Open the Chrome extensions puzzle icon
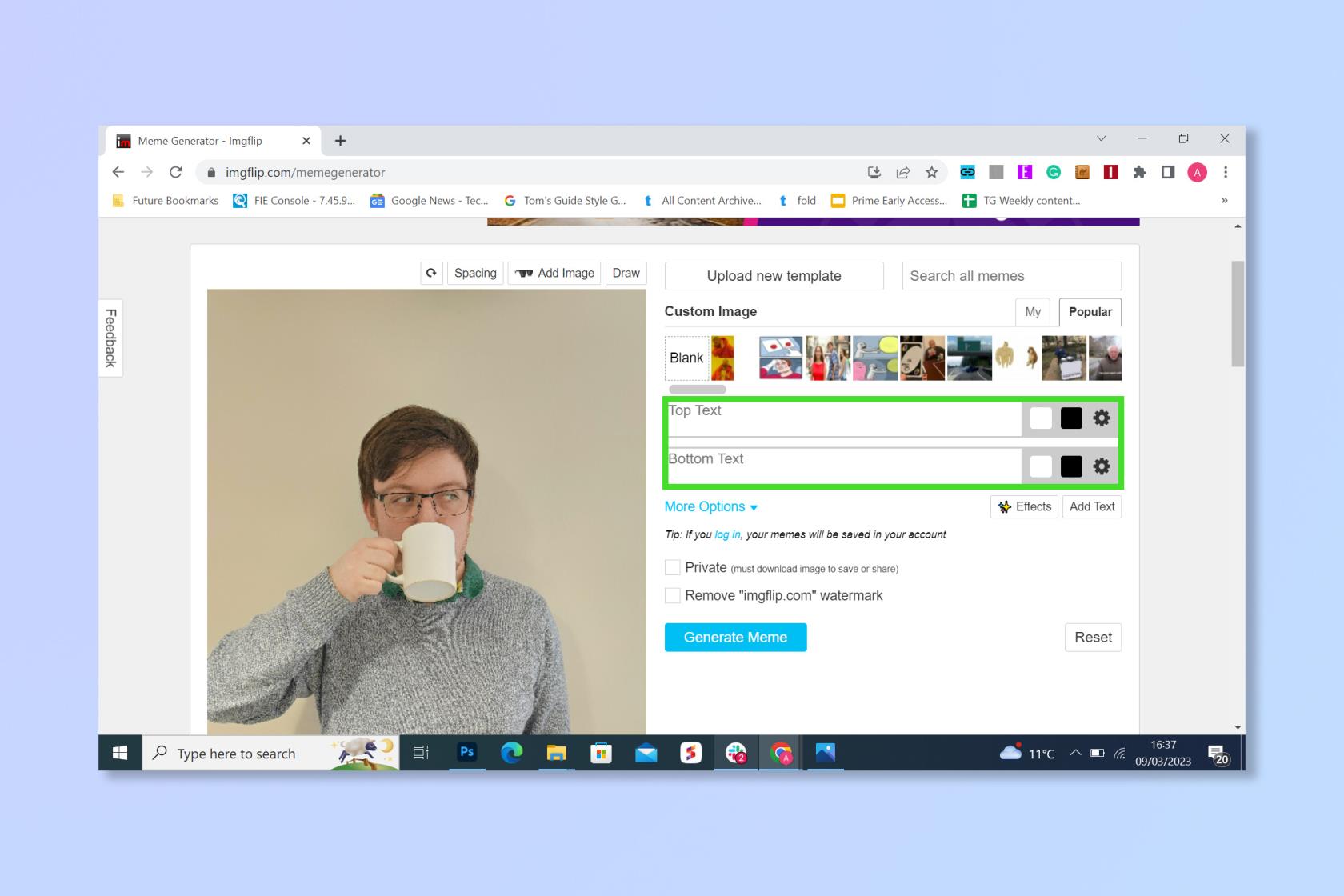This screenshot has height=896, width=1344. pyautogui.click(x=1139, y=172)
